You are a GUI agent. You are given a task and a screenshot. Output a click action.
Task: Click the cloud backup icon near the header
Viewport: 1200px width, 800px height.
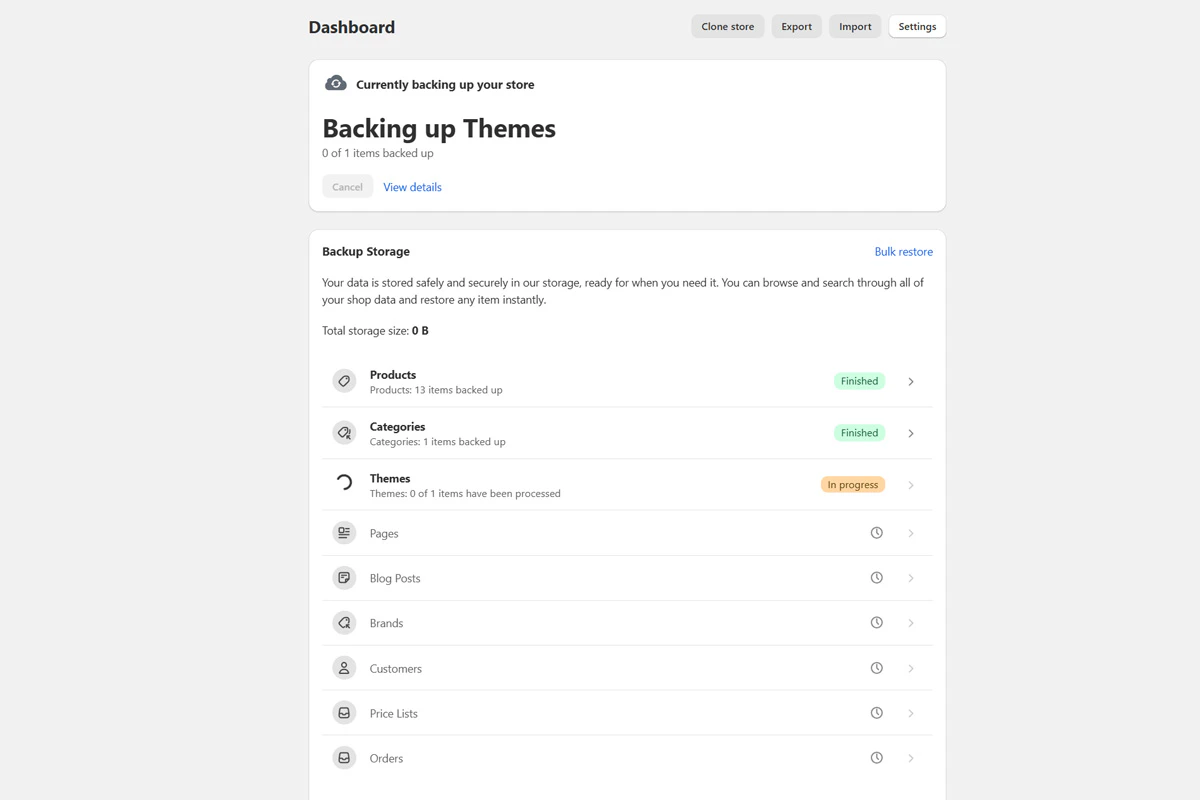[x=335, y=83]
